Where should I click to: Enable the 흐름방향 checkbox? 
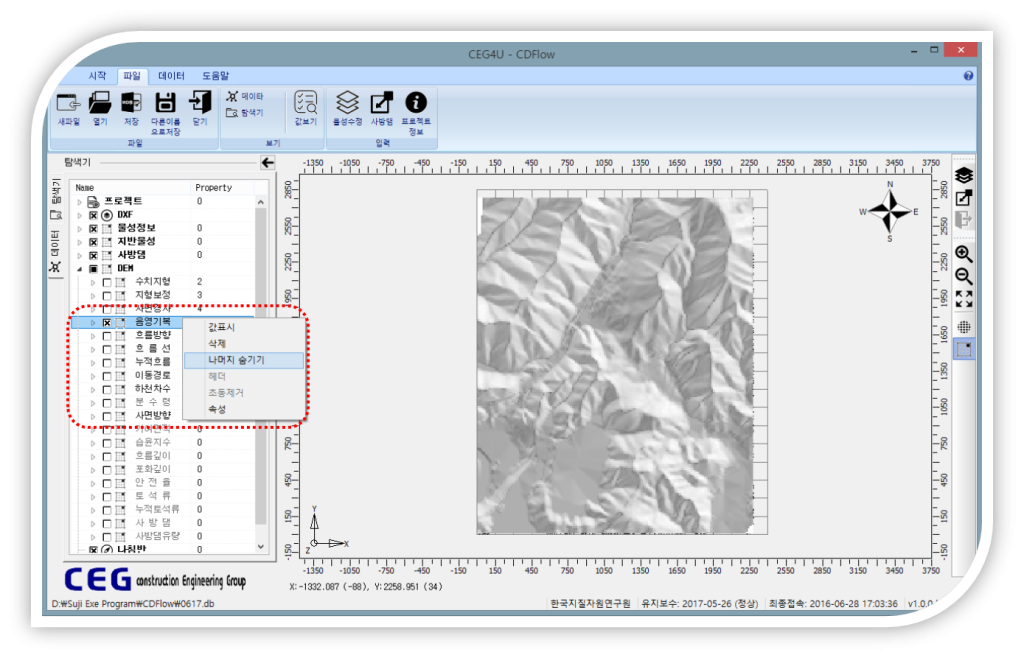pos(106,336)
